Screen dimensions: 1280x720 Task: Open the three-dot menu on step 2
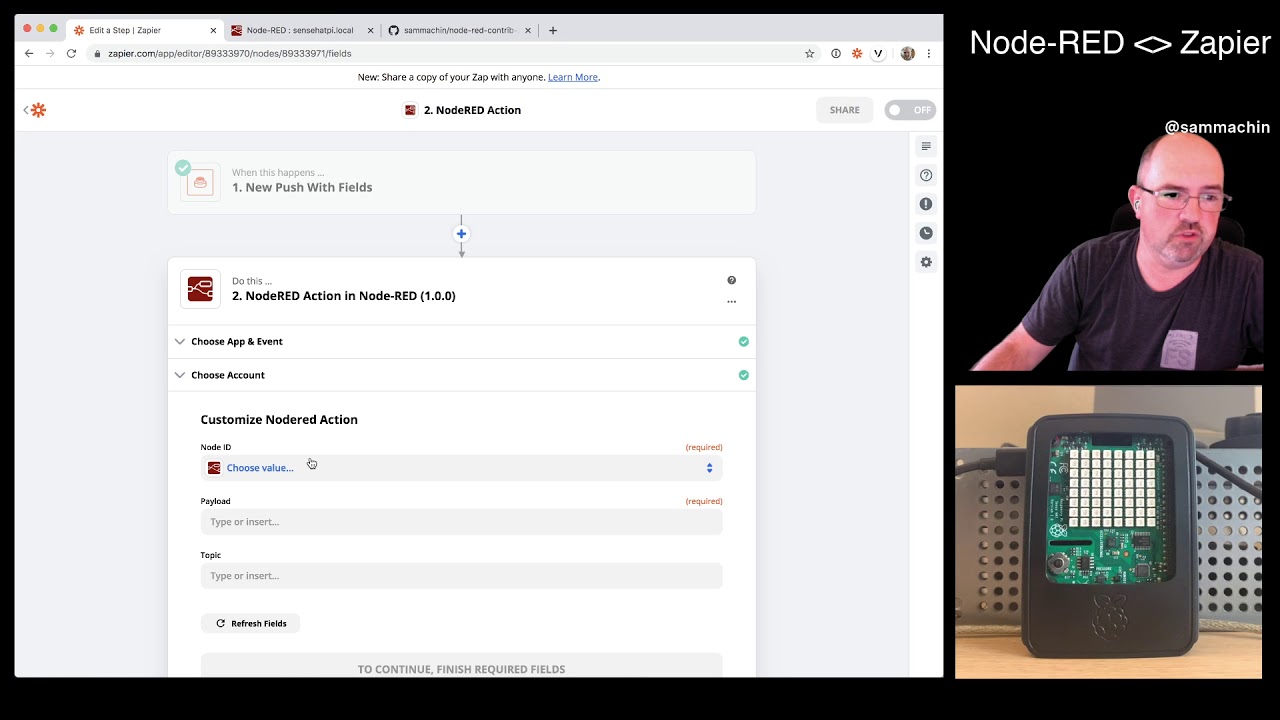click(731, 301)
